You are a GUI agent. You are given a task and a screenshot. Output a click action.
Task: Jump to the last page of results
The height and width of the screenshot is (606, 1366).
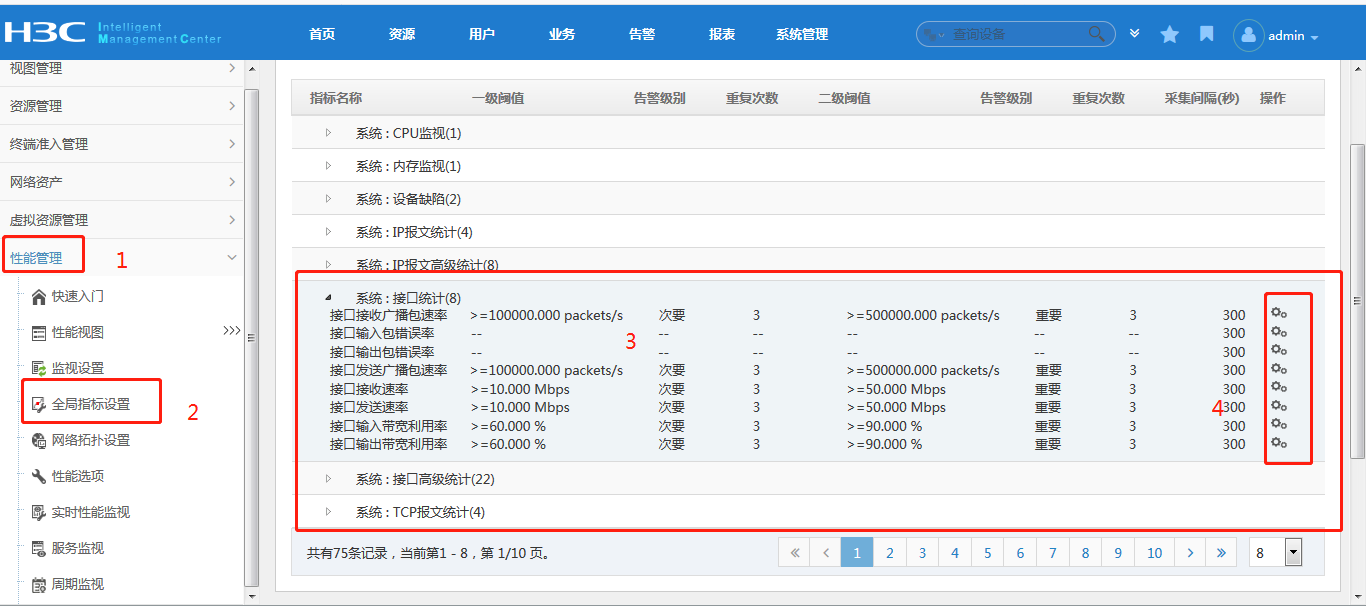pyautogui.click(x=1221, y=552)
